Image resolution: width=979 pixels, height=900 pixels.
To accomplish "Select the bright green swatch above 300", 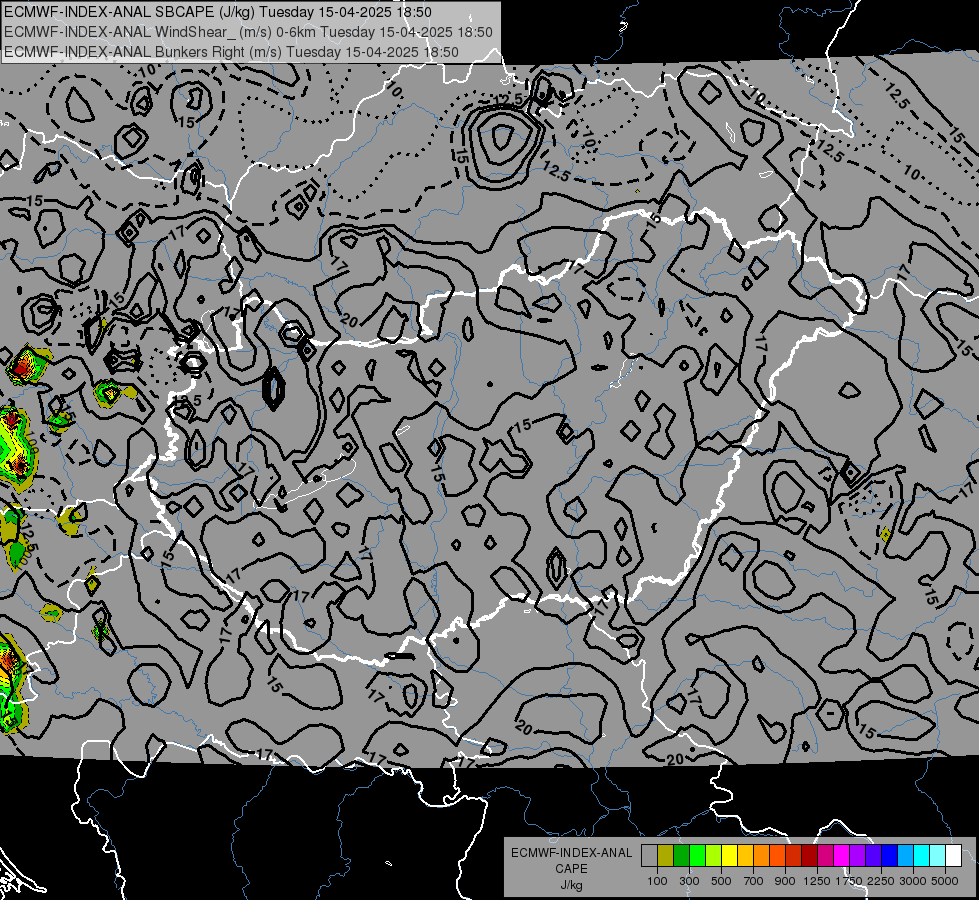I will (697, 856).
